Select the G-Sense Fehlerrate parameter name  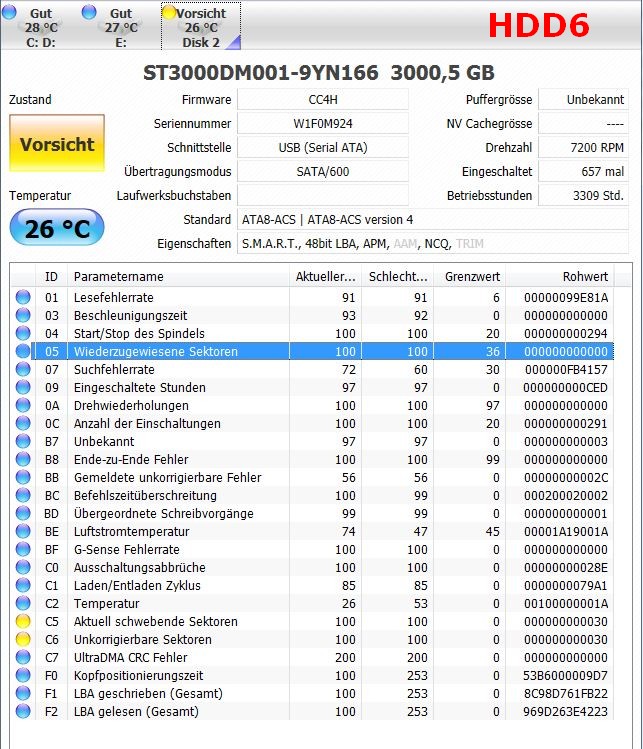[x=127, y=550]
